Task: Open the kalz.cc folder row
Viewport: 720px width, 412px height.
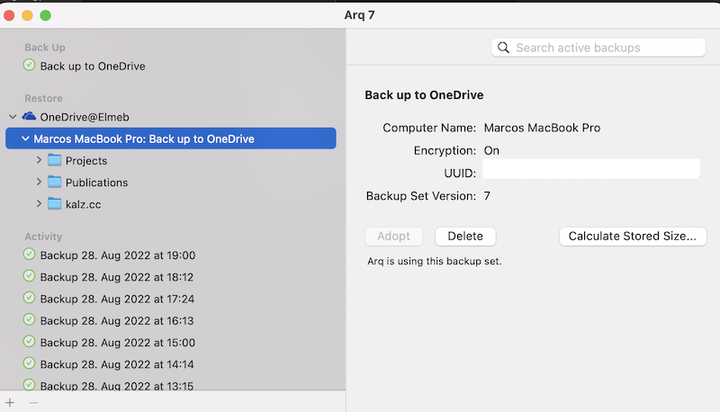Action: (x=83, y=204)
